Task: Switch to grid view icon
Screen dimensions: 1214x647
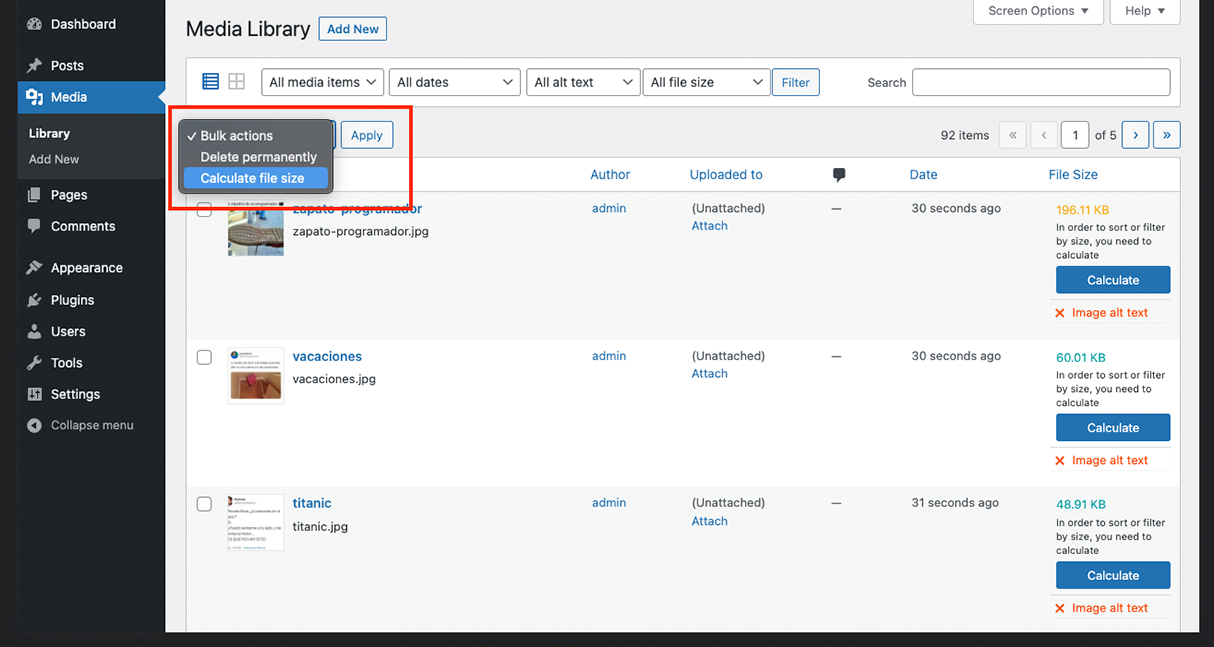Action: coord(237,82)
